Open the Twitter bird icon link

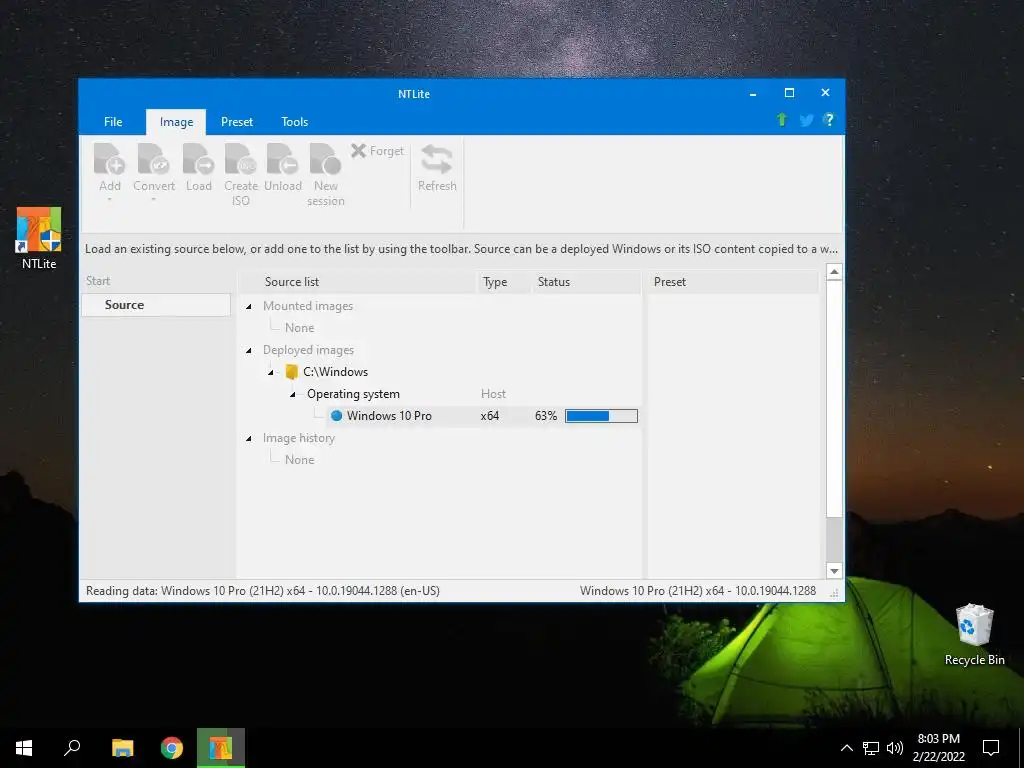tap(807, 120)
